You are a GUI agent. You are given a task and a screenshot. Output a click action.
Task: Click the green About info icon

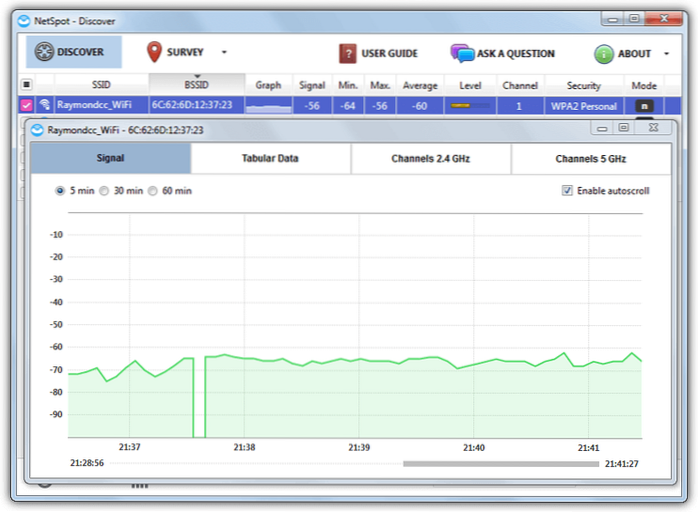[x=604, y=54]
